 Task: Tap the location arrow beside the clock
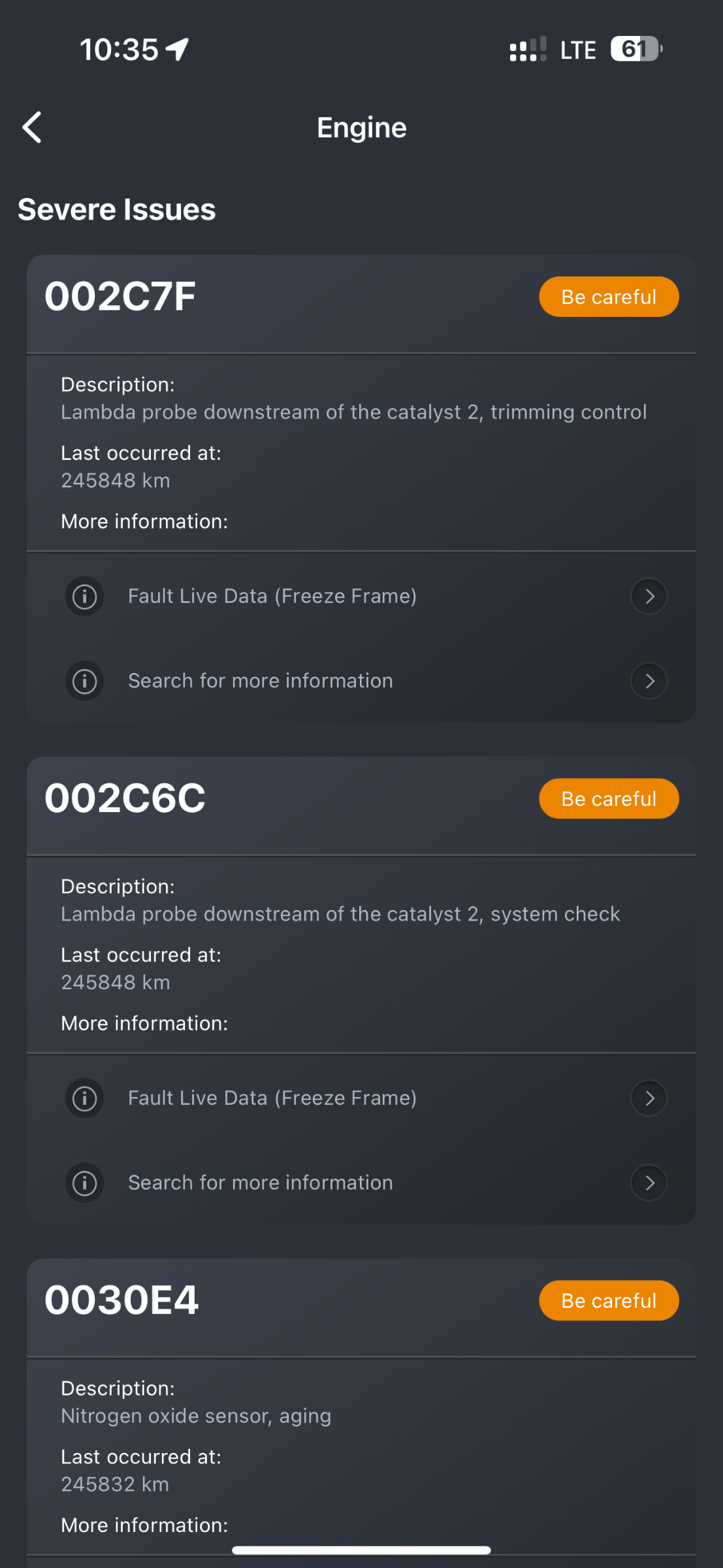click(x=178, y=49)
